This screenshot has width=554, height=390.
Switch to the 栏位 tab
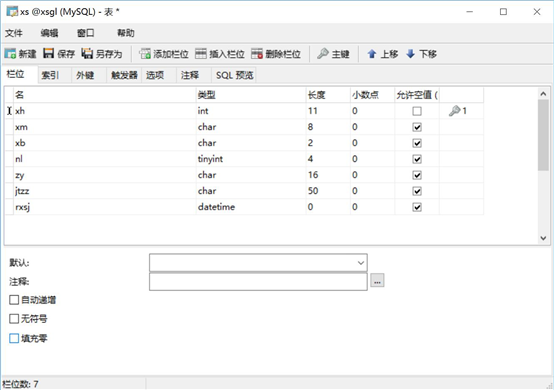click(20, 74)
